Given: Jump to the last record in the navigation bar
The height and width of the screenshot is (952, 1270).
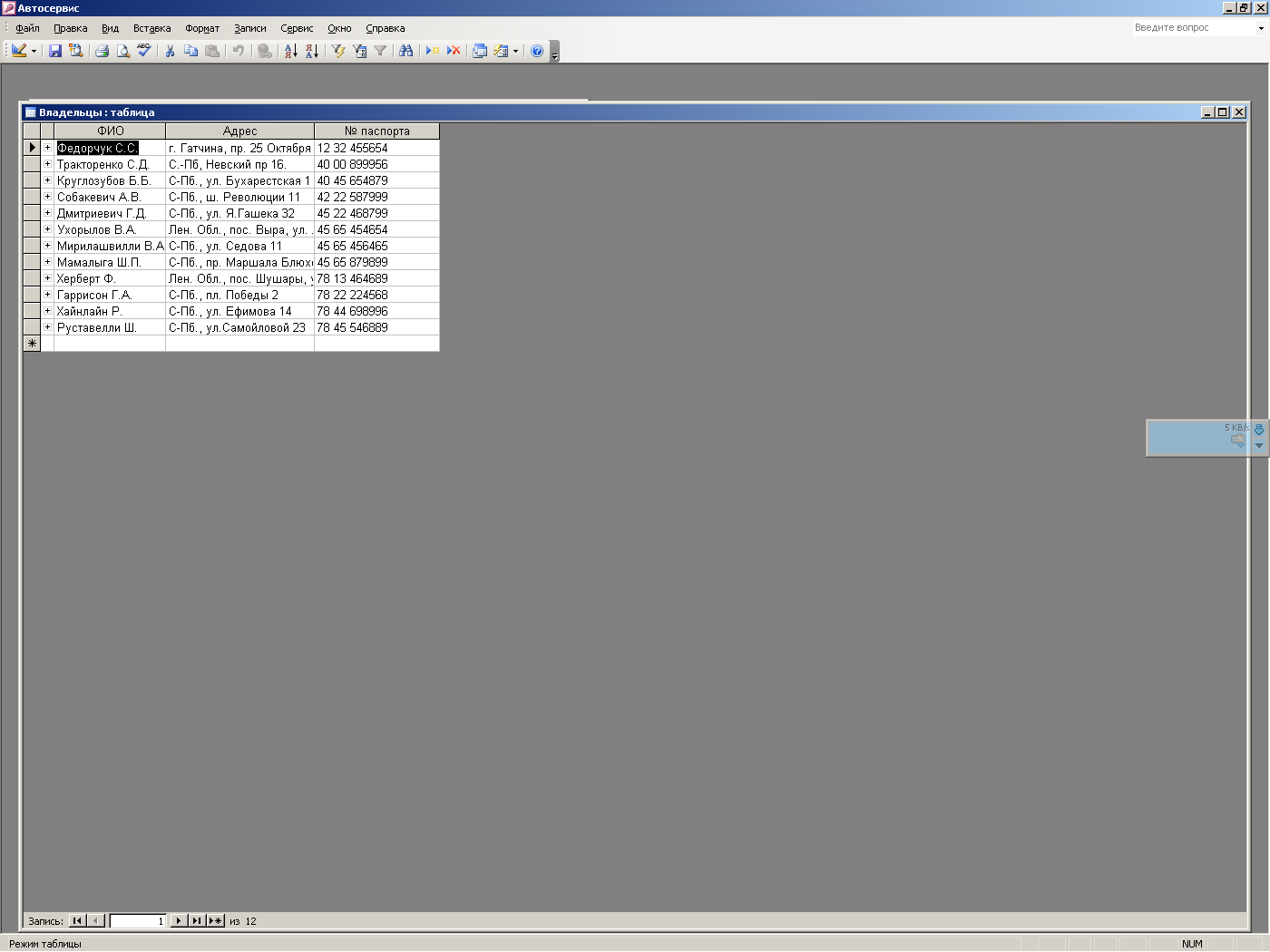Looking at the screenshot, I should pos(196,921).
